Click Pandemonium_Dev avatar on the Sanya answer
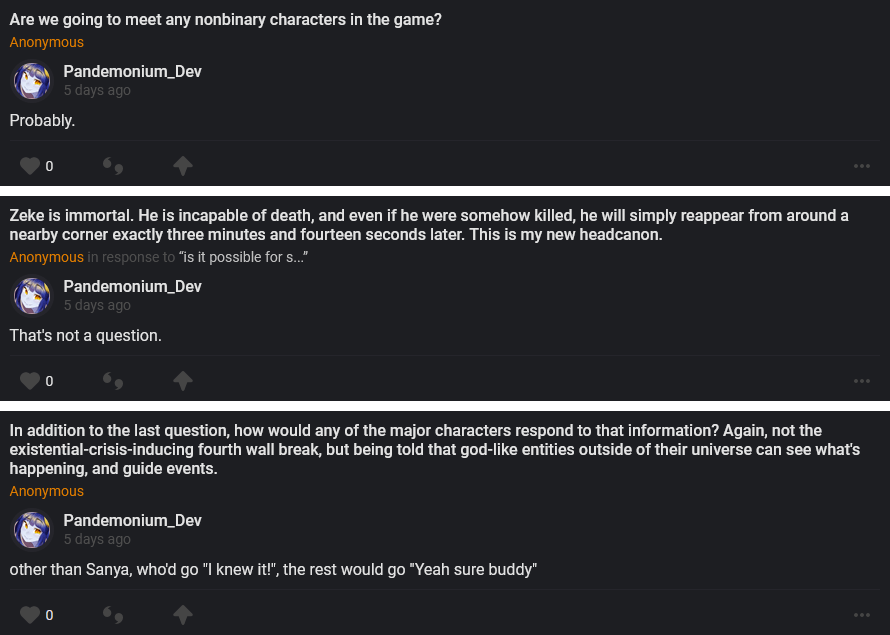The height and width of the screenshot is (635, 890). [x=32, y=530]
